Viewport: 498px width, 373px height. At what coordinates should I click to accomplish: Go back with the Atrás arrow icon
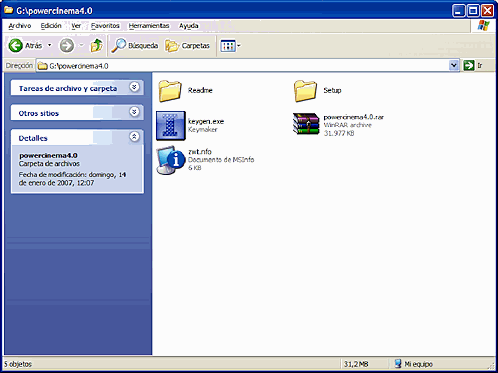click(x=15, y=45)
